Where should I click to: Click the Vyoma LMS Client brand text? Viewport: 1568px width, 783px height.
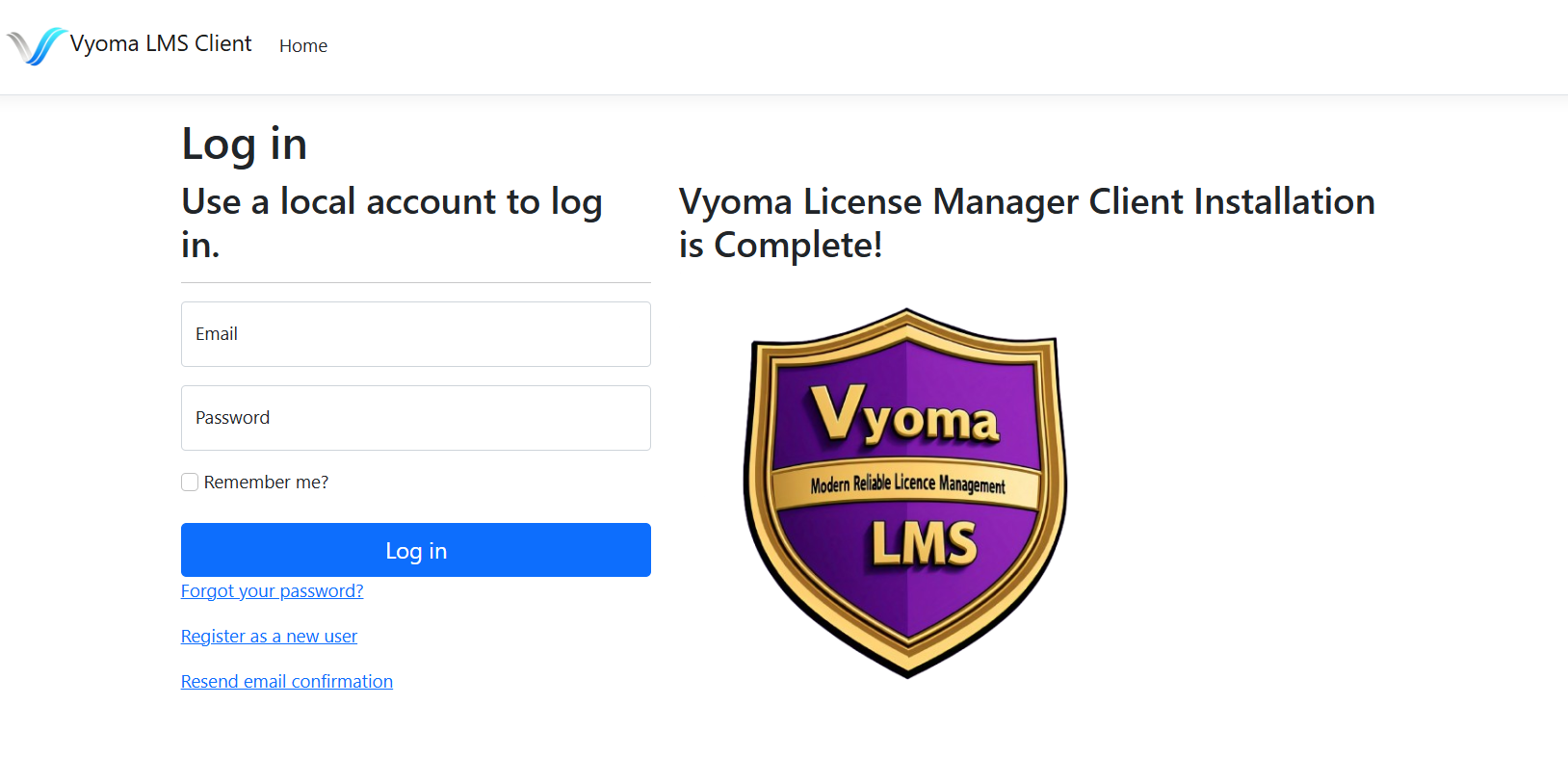161,44
